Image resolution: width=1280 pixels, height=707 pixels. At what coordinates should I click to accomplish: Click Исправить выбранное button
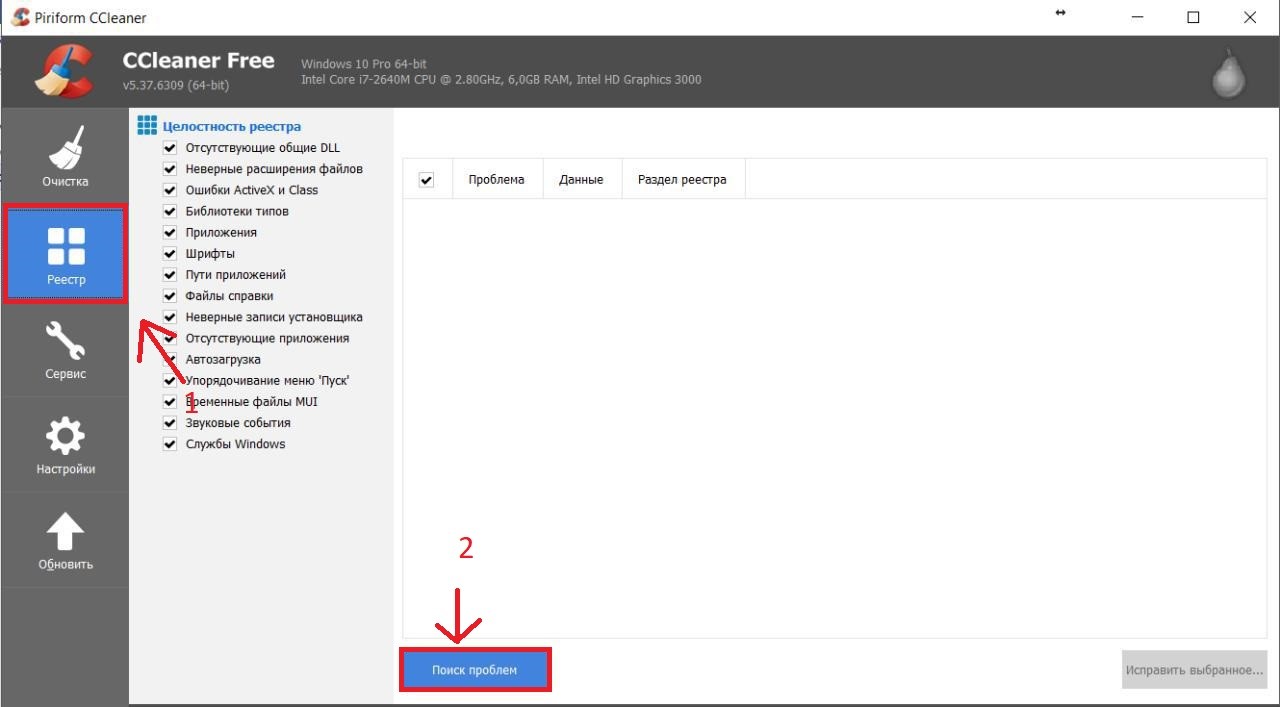(x=1195, y=670)
